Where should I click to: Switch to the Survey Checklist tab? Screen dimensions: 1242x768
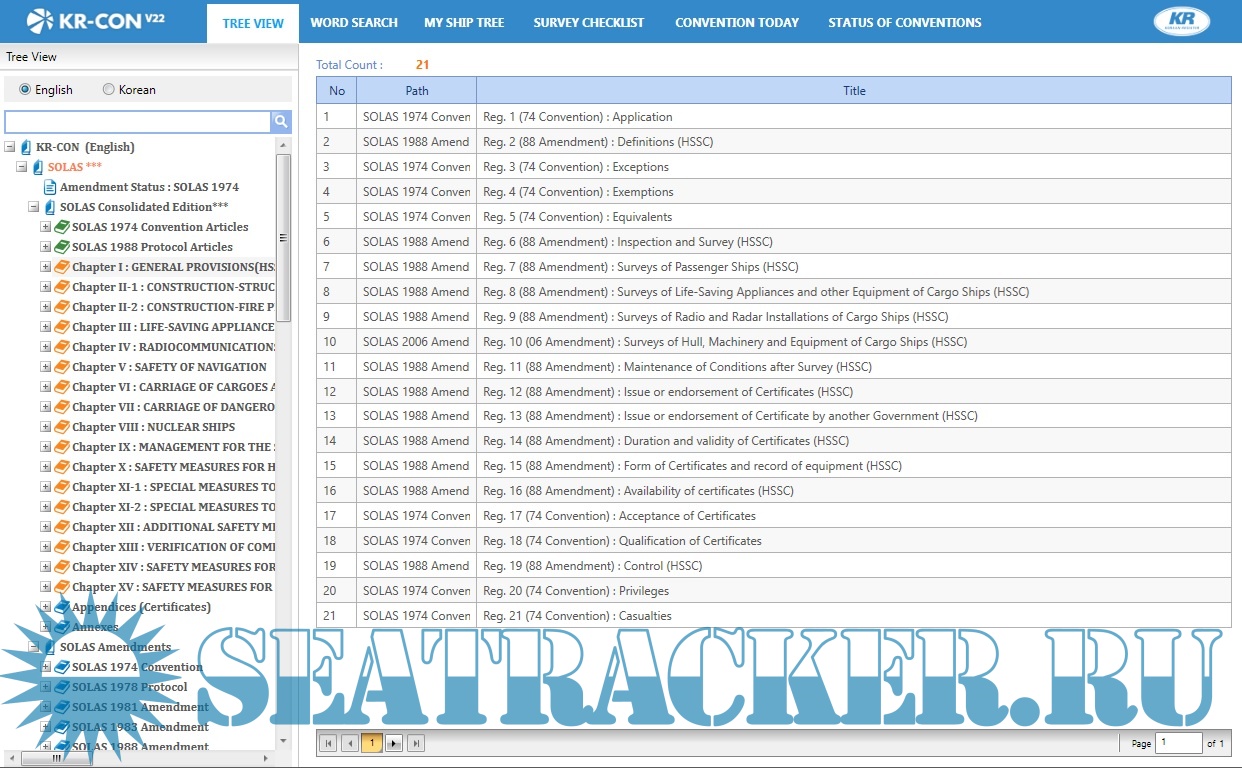click(x=589, y=22)
